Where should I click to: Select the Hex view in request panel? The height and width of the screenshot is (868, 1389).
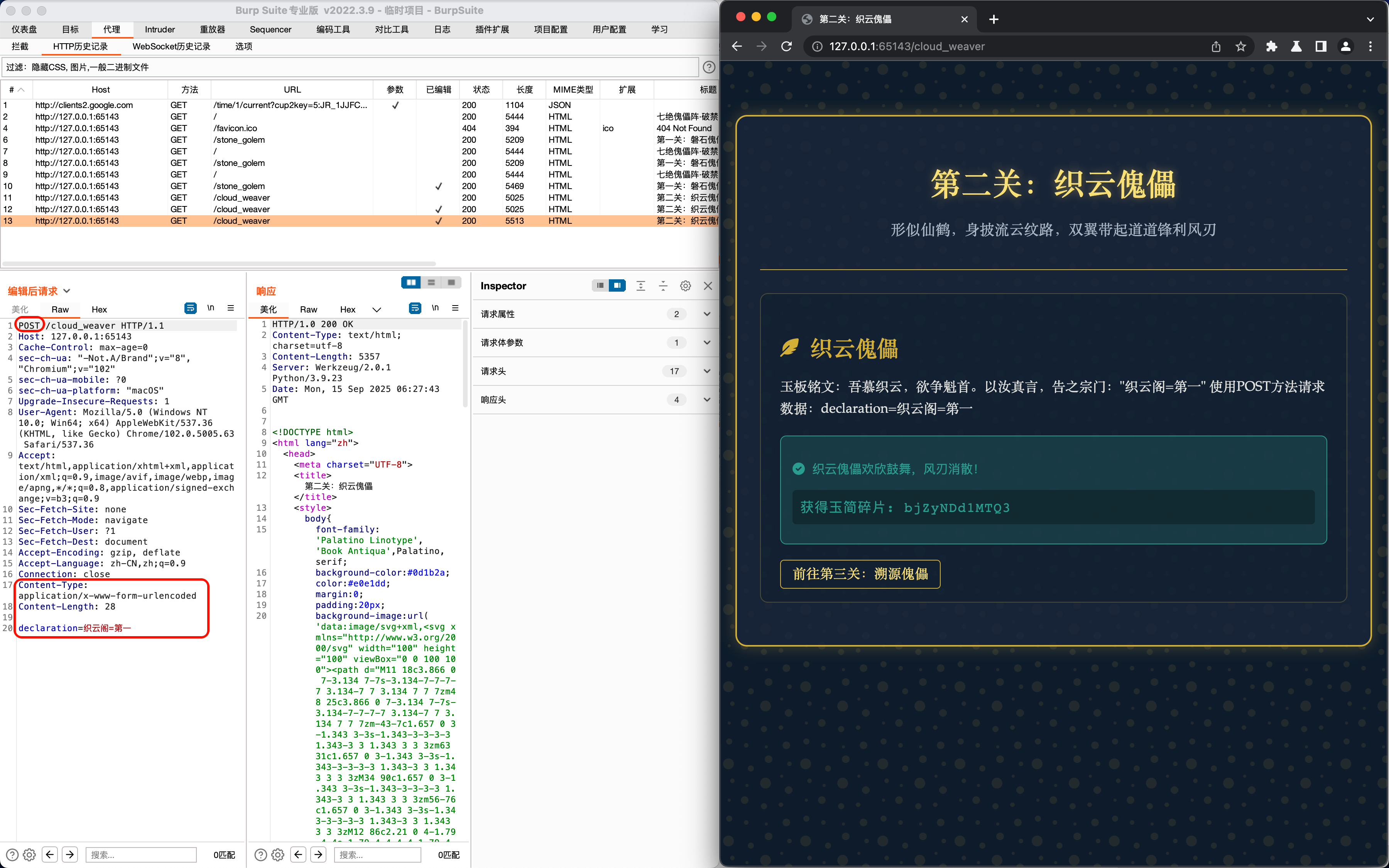99,309
